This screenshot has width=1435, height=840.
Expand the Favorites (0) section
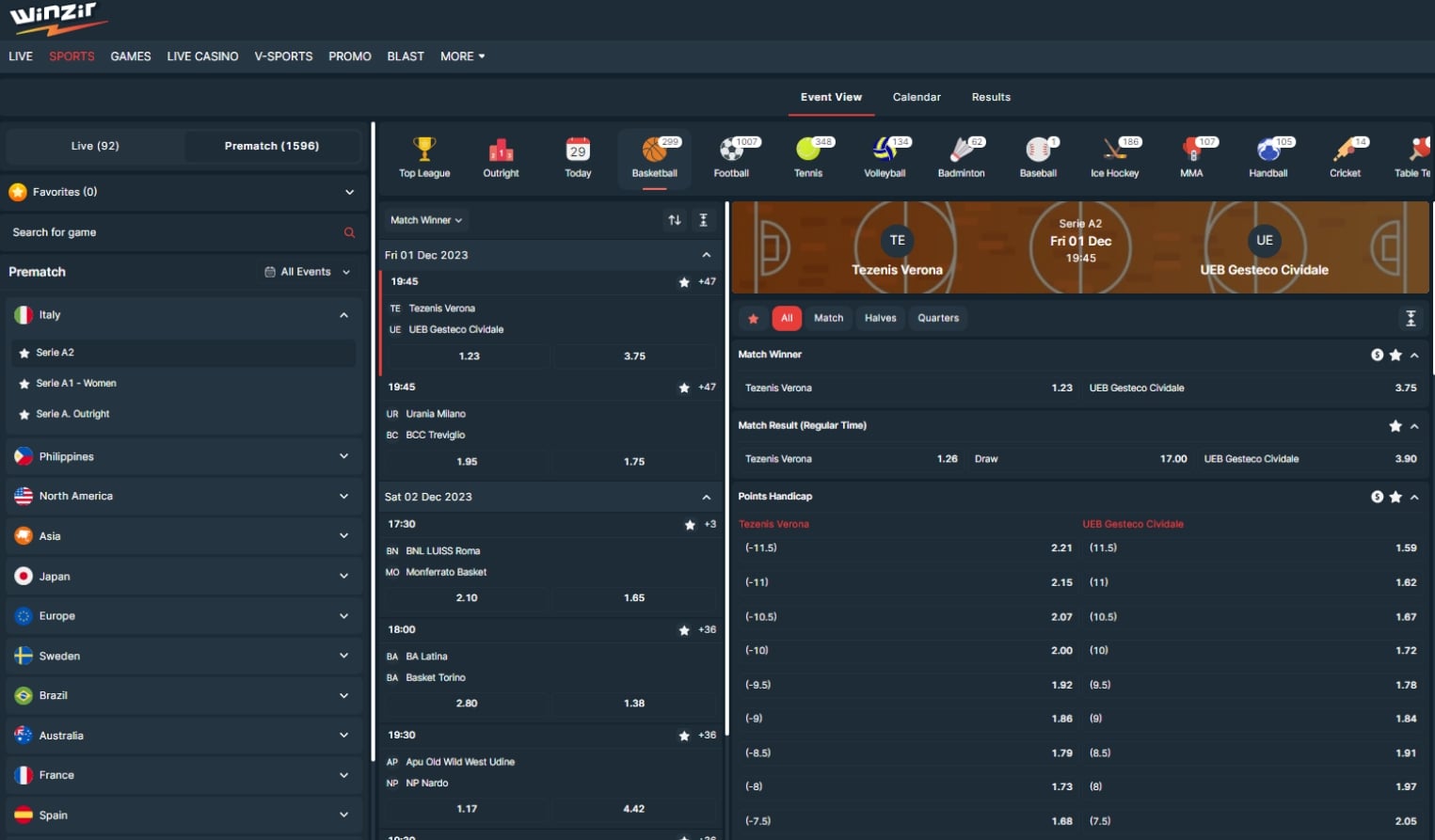[x=349, y=192]
